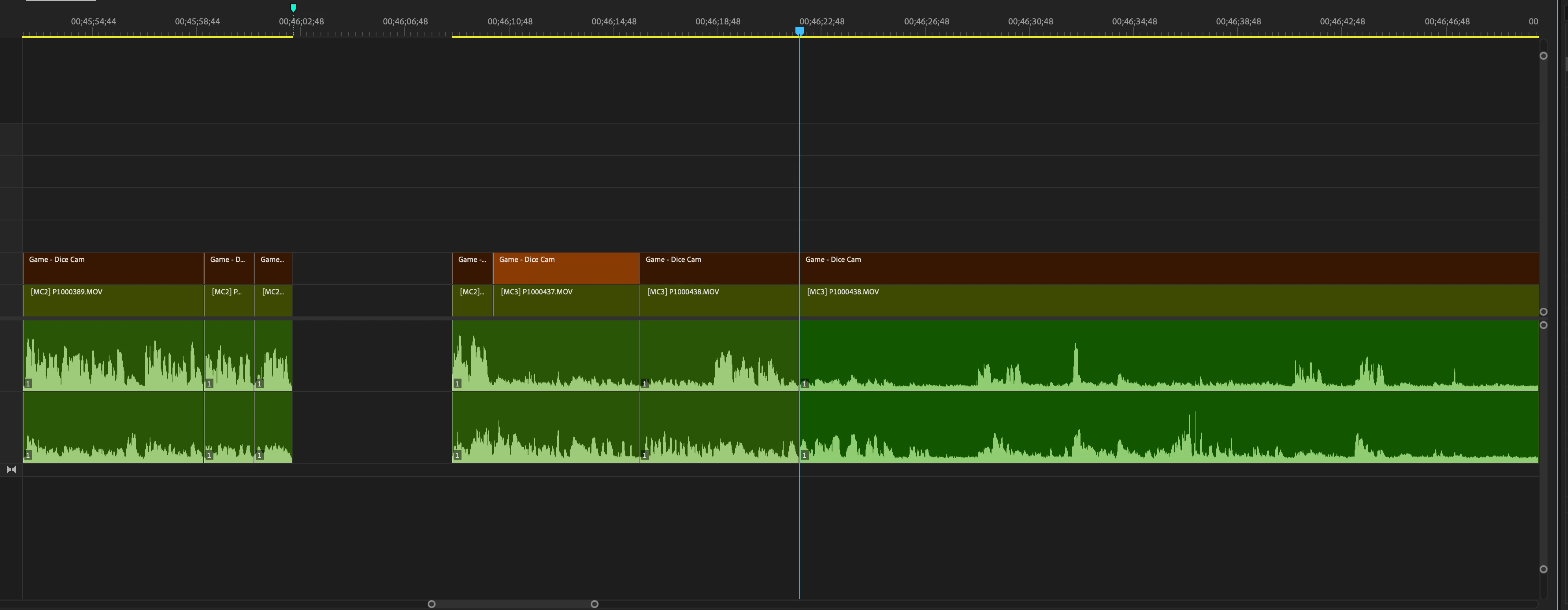Click bottom circle handle of audio tracks zoom bar
The height and width of the screenshot is (610, 1568).
tap(1543, 569)
